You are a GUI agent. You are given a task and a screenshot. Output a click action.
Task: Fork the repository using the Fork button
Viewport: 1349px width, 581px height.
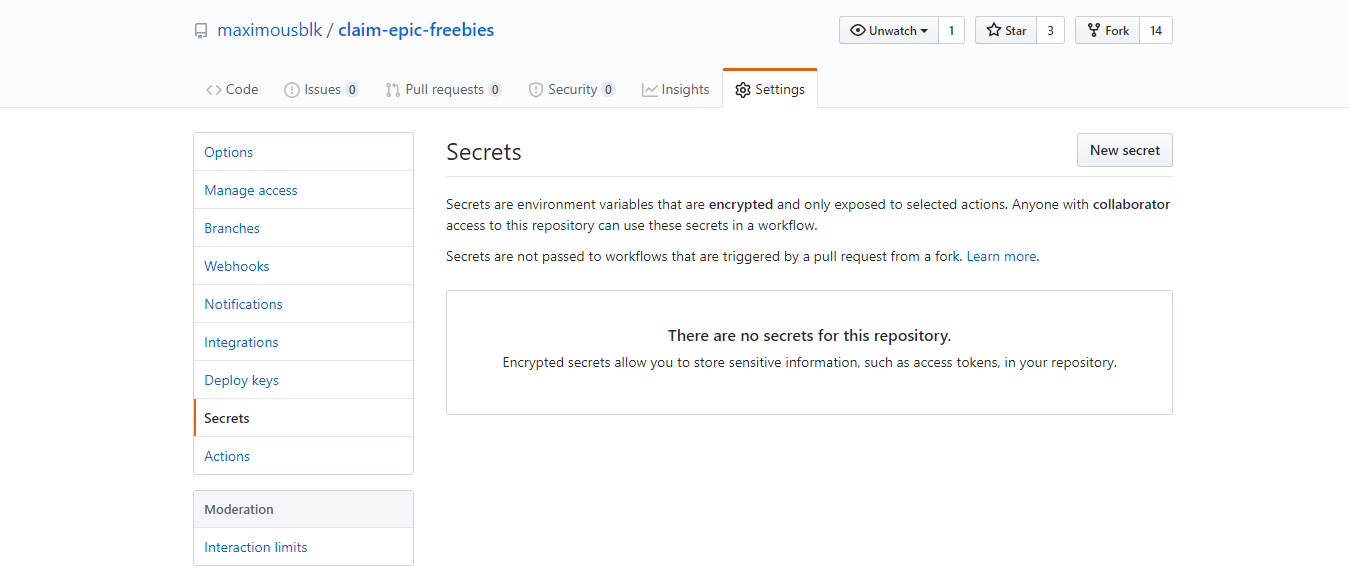tap(1107, 30)
